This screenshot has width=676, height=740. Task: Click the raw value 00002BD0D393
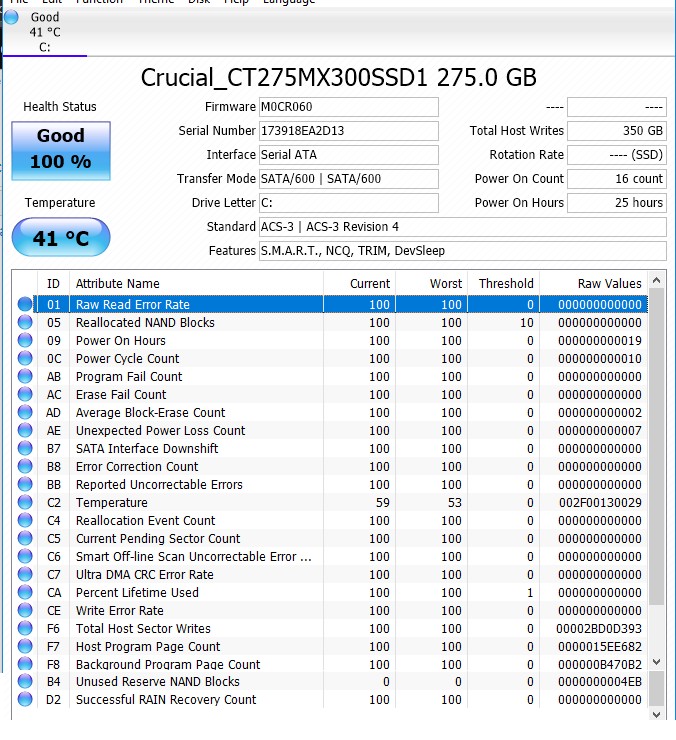click(599, 629)
